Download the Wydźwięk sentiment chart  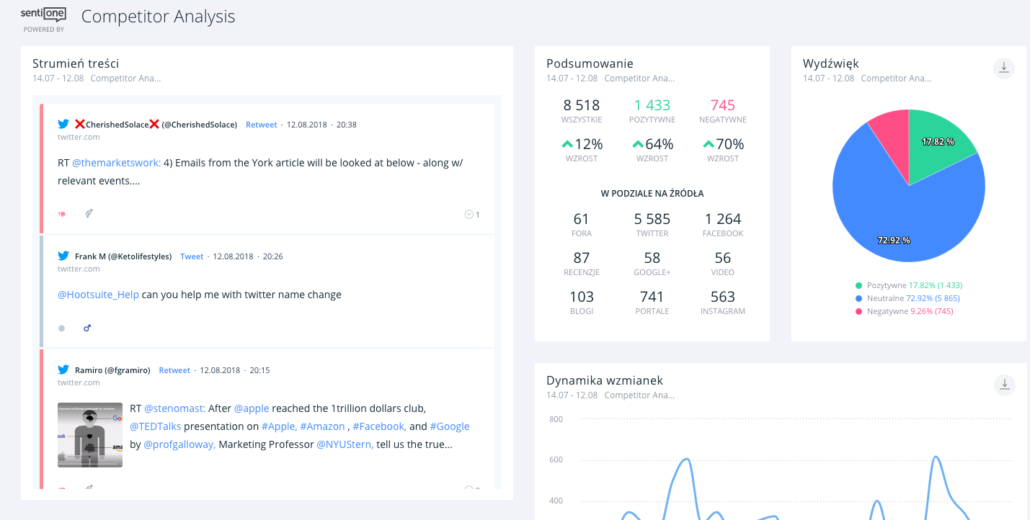(1004, 68)
